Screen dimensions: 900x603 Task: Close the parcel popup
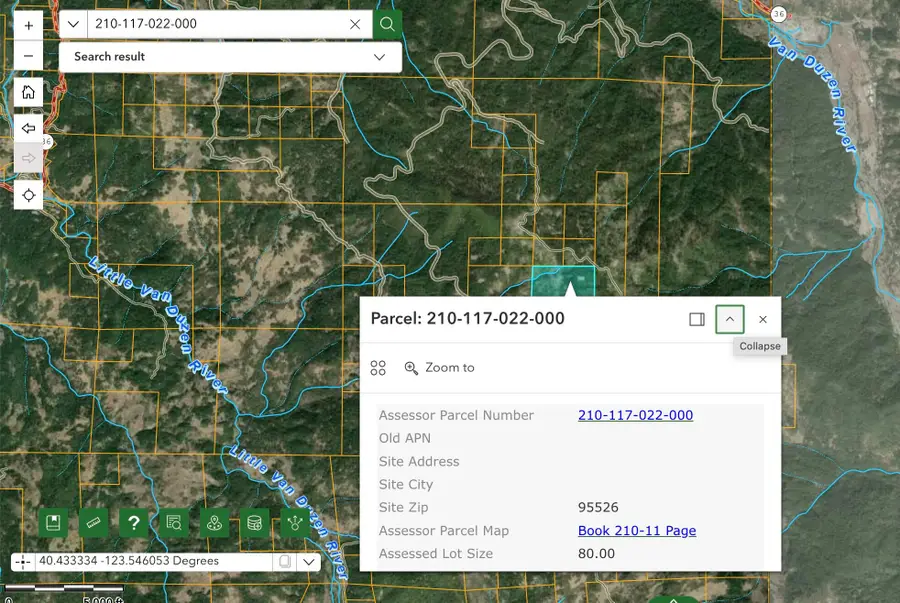pos(763,320)
